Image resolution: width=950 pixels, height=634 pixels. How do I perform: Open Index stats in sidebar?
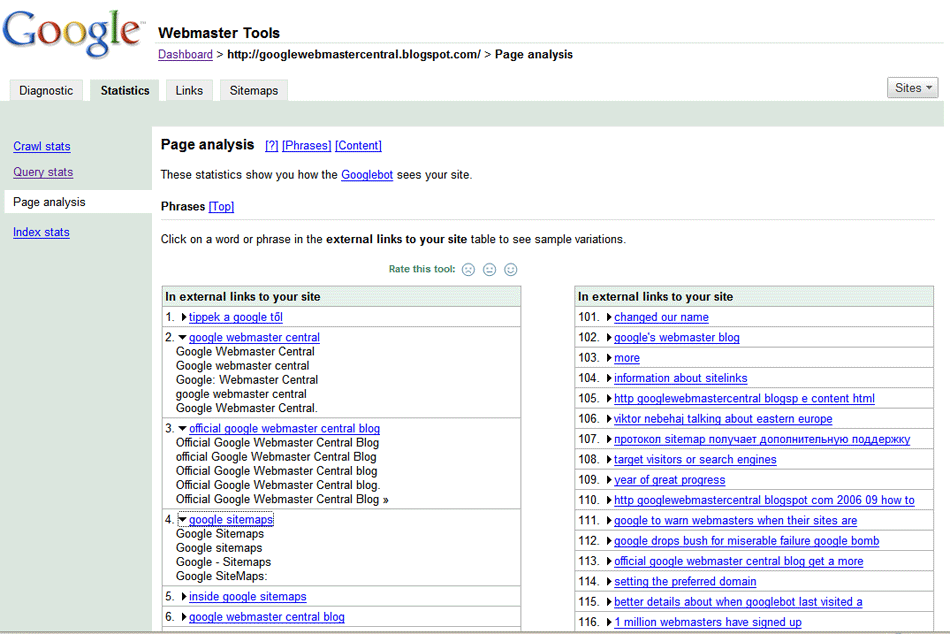point(41,232)
